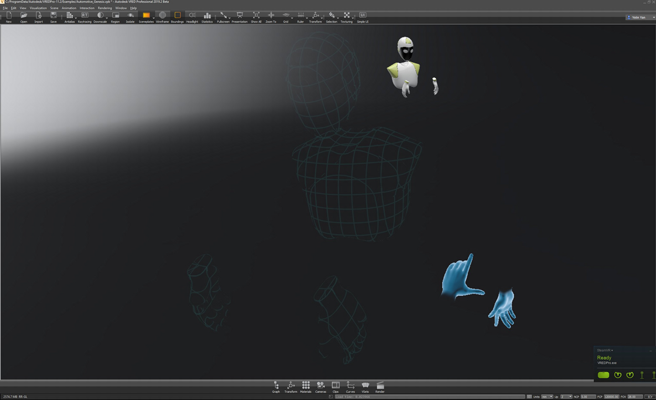
Task: Toggle Wireframe display in toolbar
Action: point(162,17)
